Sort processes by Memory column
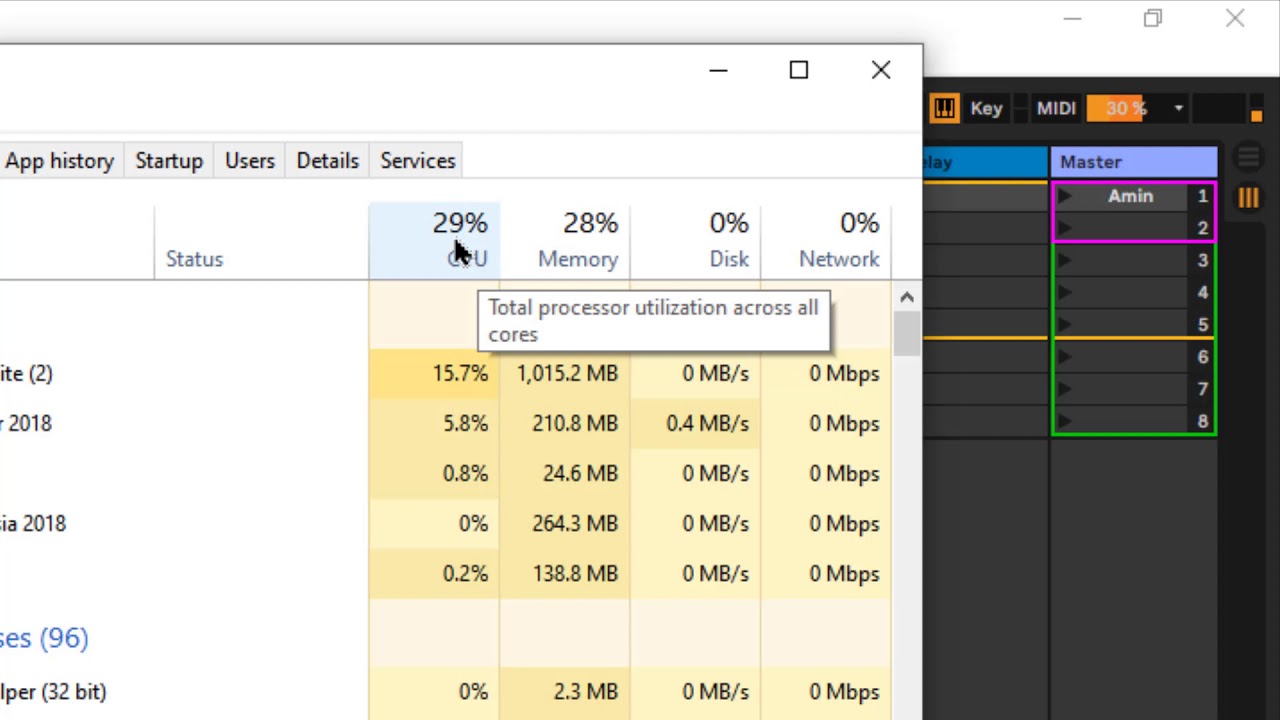This screenshot has height=720, width=1280. point(577,240)
